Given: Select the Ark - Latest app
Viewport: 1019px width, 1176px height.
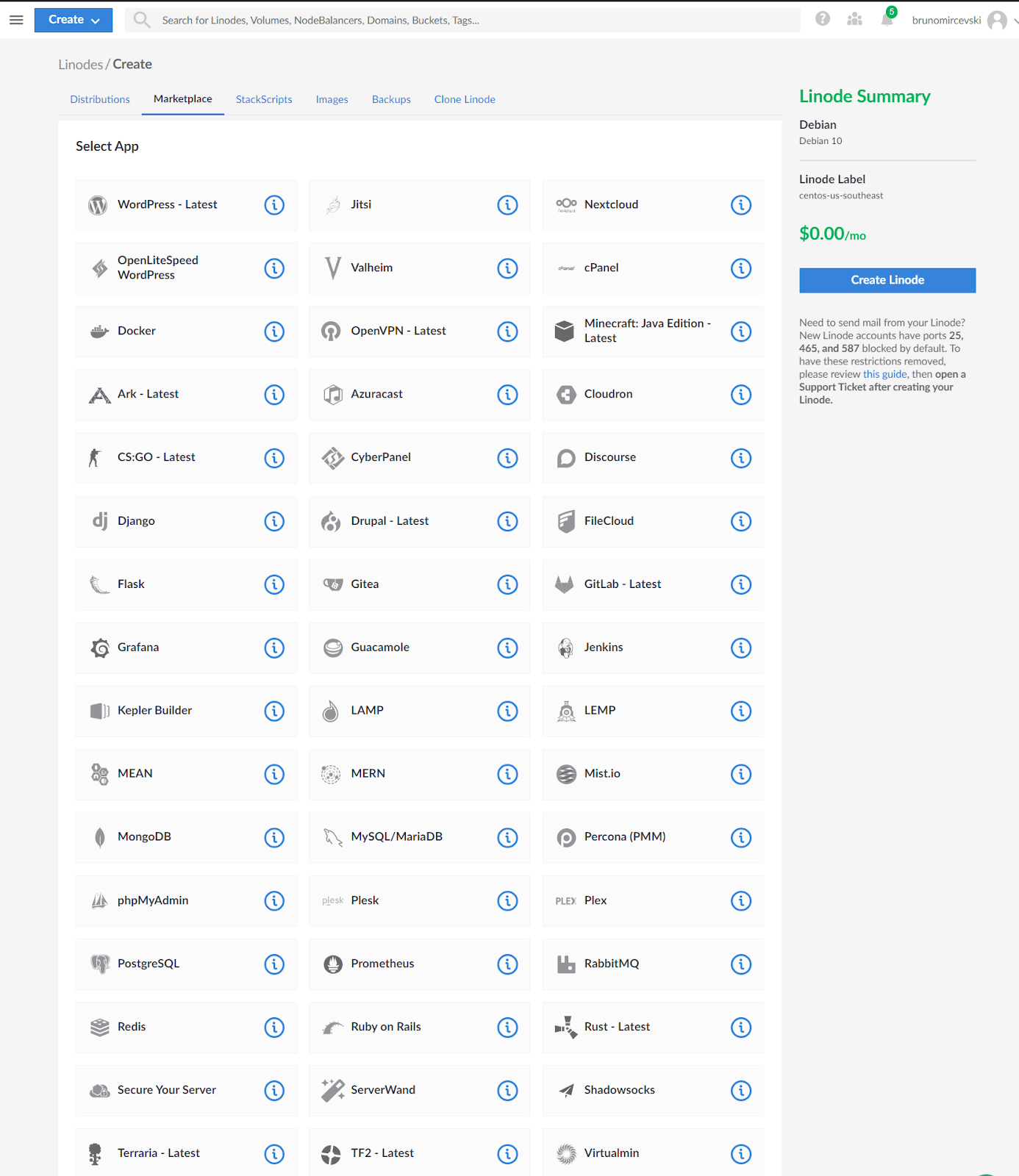Looking at the screenshot, I should click(186, 395).
